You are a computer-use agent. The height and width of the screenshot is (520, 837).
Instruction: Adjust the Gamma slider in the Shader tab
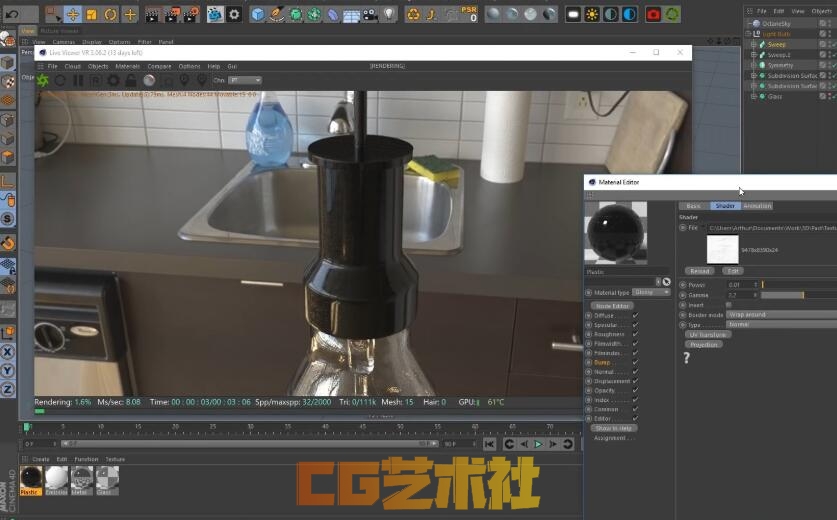pyautogui.click(x=799, y=295)
